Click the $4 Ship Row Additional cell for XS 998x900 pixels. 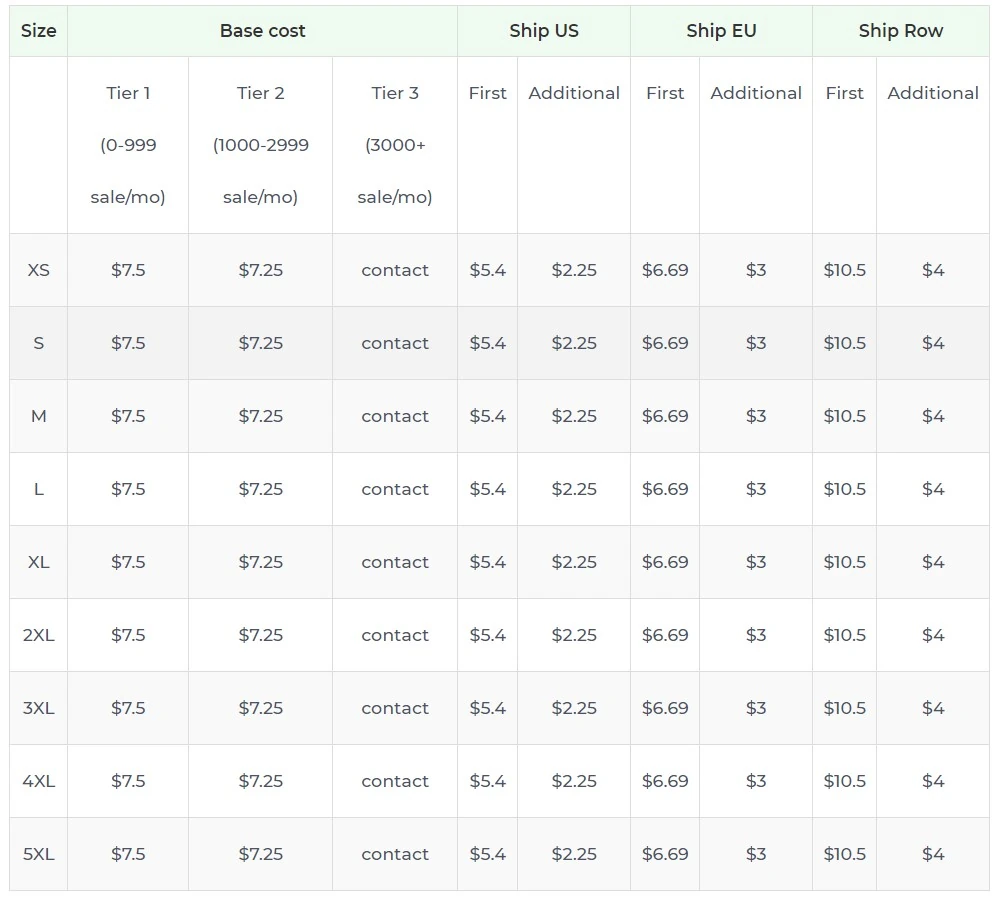tap(933, 270)
